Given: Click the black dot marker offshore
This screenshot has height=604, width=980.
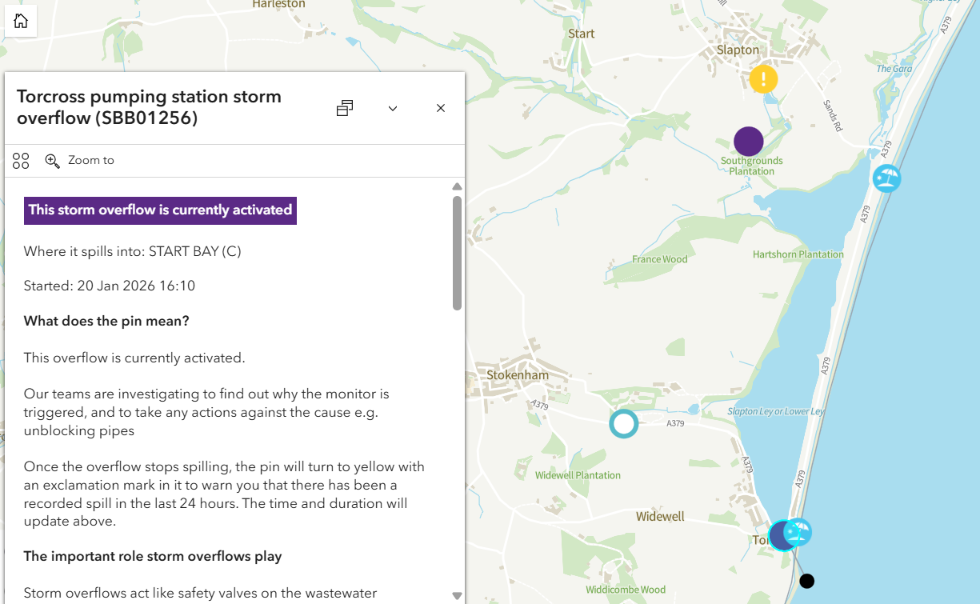Looking at the screenshot, I should pos(807,581).
